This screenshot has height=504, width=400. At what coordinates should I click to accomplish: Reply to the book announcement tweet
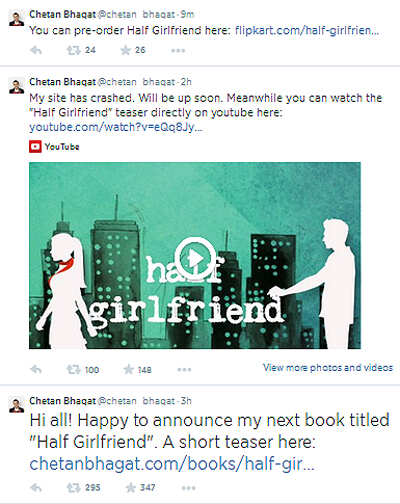[36, 488]
